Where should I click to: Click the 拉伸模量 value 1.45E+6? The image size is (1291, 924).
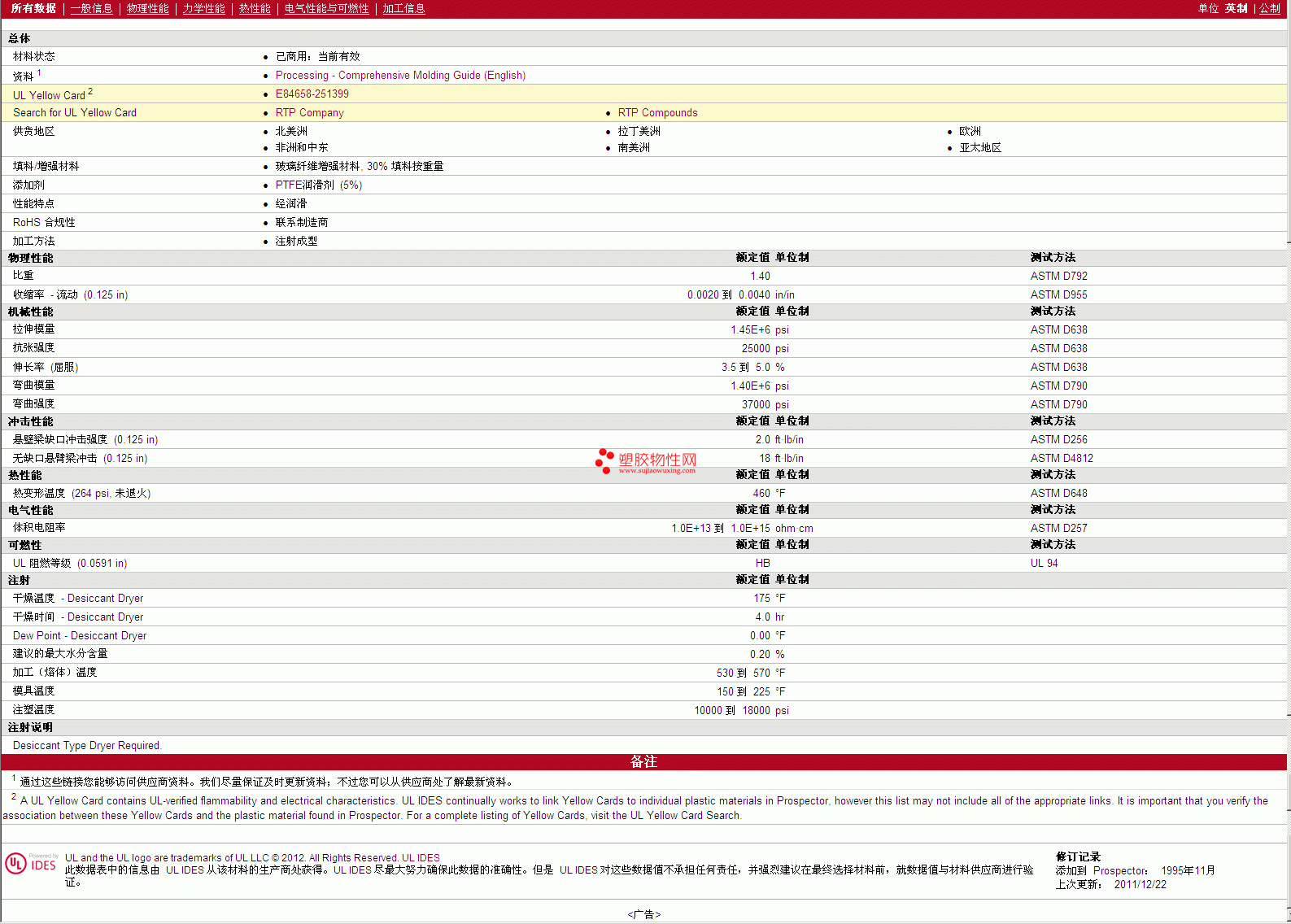[750, 330]
